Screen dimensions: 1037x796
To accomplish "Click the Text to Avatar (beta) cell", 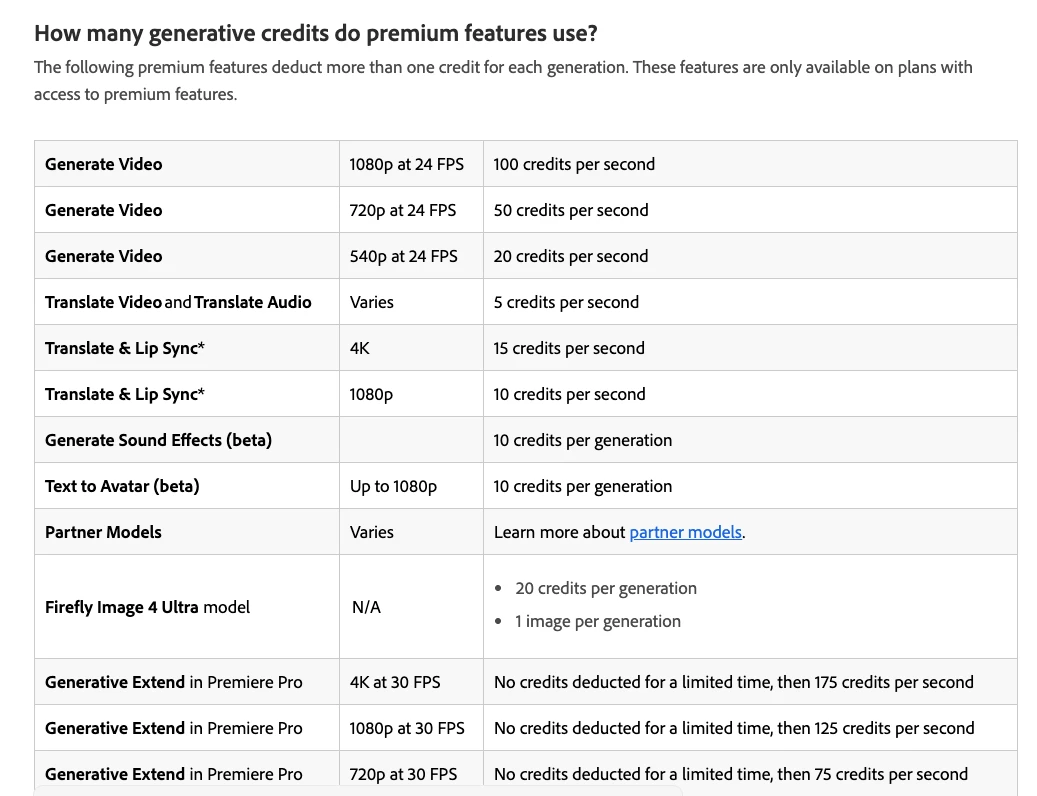I will pyautogui.click(x=122, y=486).
